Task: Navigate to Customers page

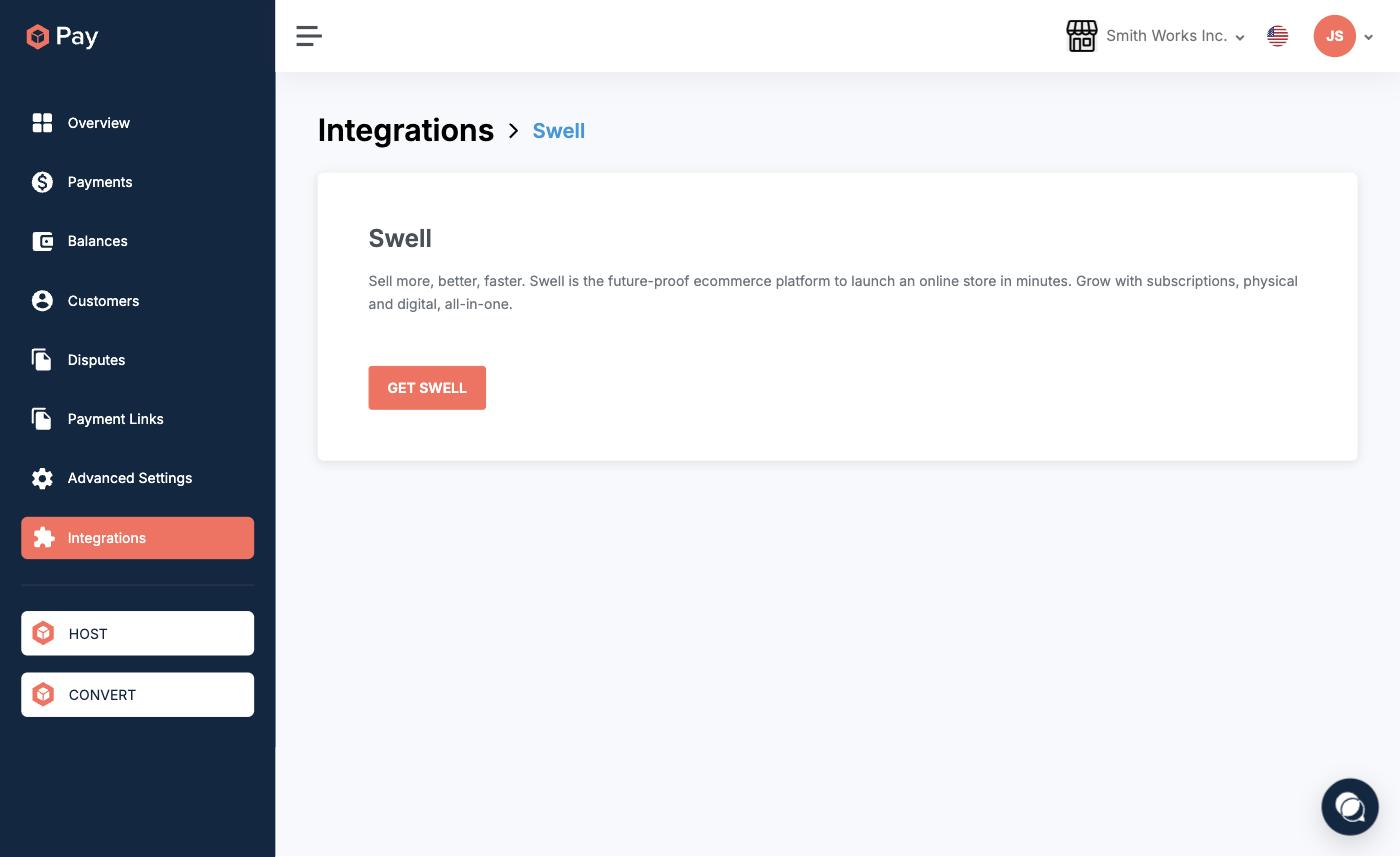Action: coord(138,301)
